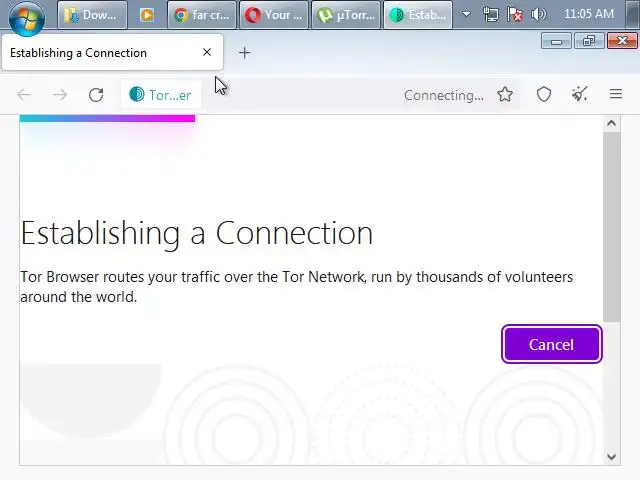640x480 pixels.
Task: Switch to Opera taskbar button
Action: (x=274, y=15)
